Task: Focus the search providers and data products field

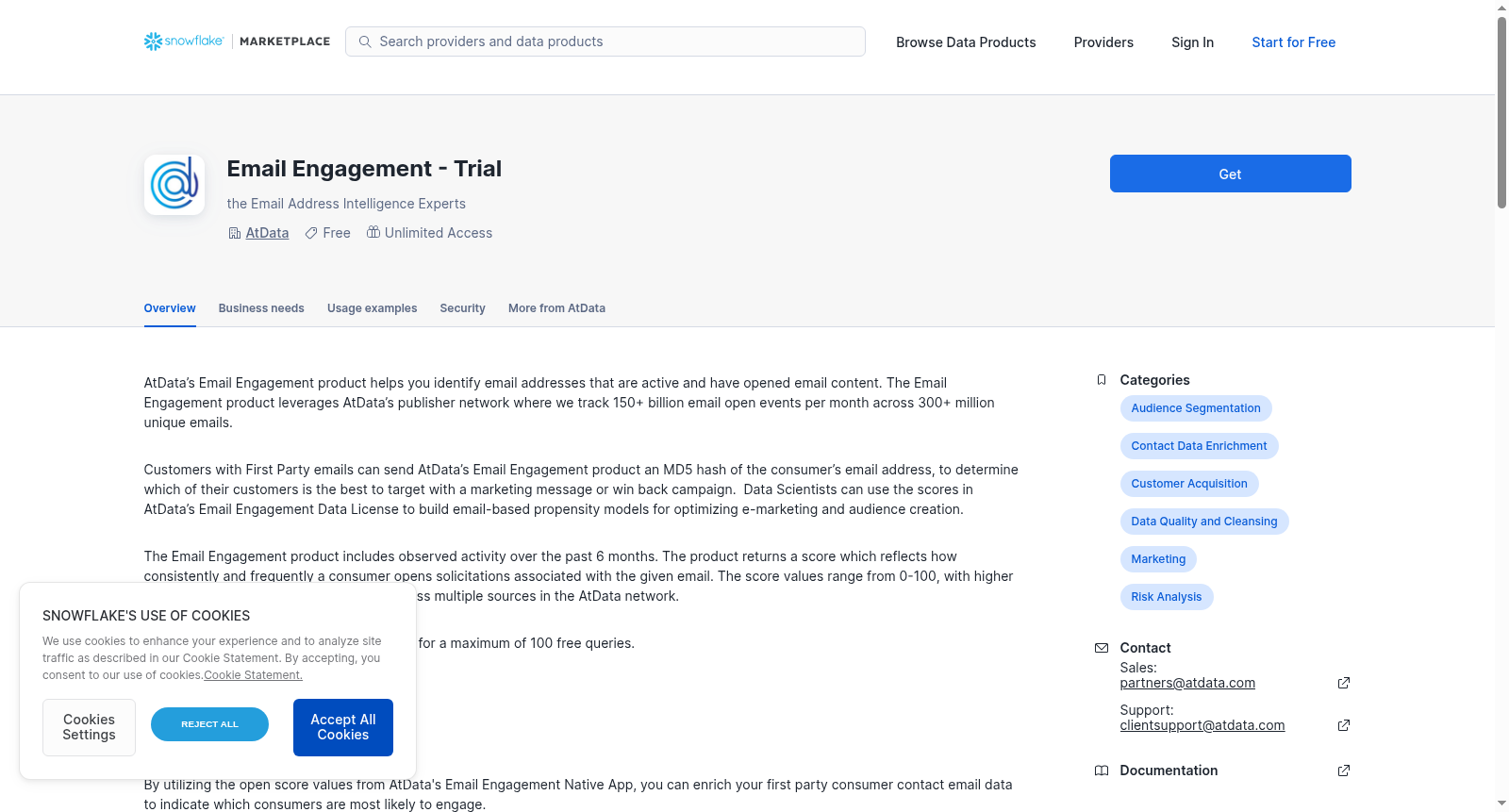Action: tap(605, 41)
